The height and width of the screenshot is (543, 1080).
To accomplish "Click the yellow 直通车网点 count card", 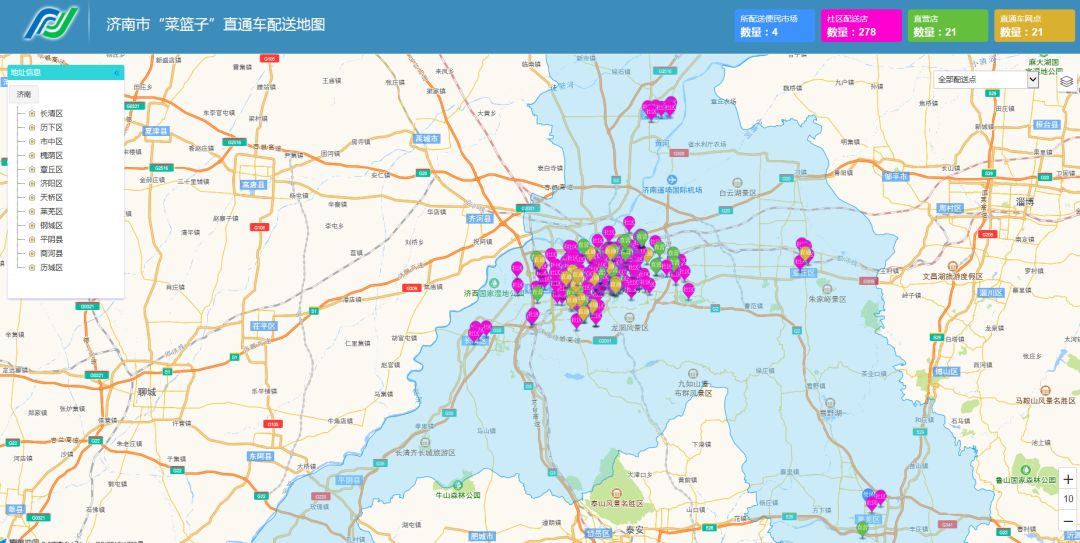I will tap(1033, 25).
